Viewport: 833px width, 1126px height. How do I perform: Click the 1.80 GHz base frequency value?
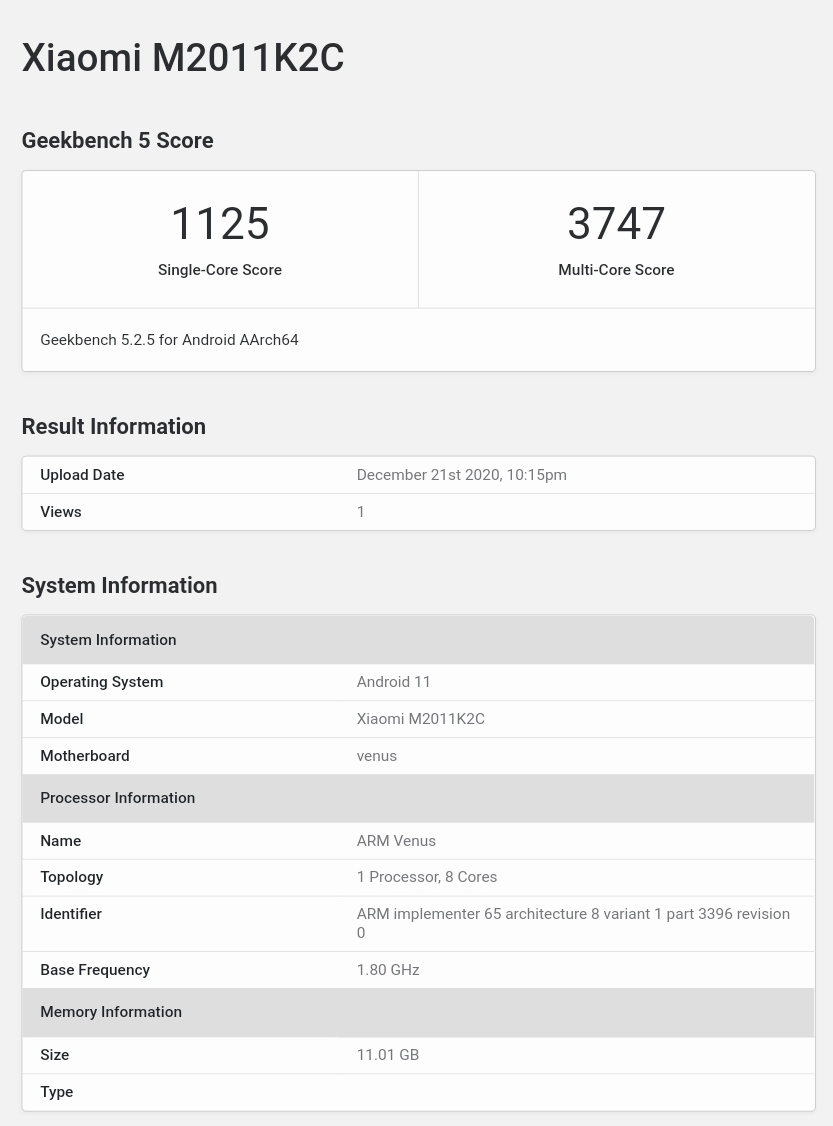pos(387,970)
